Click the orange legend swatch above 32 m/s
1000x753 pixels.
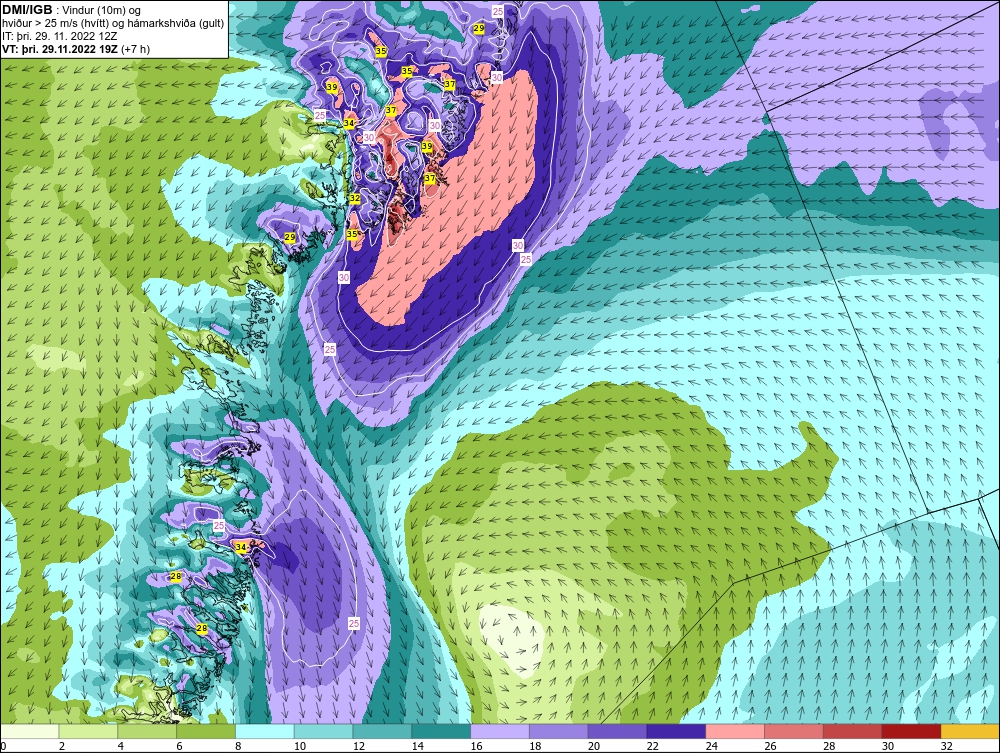point(970,731)
